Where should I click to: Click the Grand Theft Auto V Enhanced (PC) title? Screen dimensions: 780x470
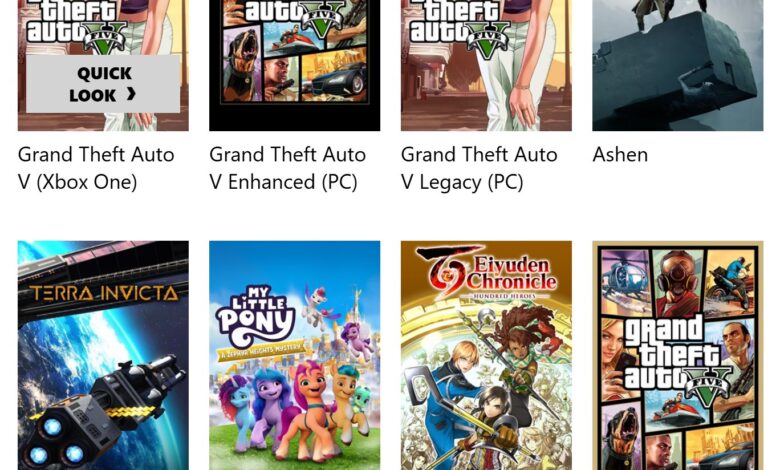[x=288, y=168]
